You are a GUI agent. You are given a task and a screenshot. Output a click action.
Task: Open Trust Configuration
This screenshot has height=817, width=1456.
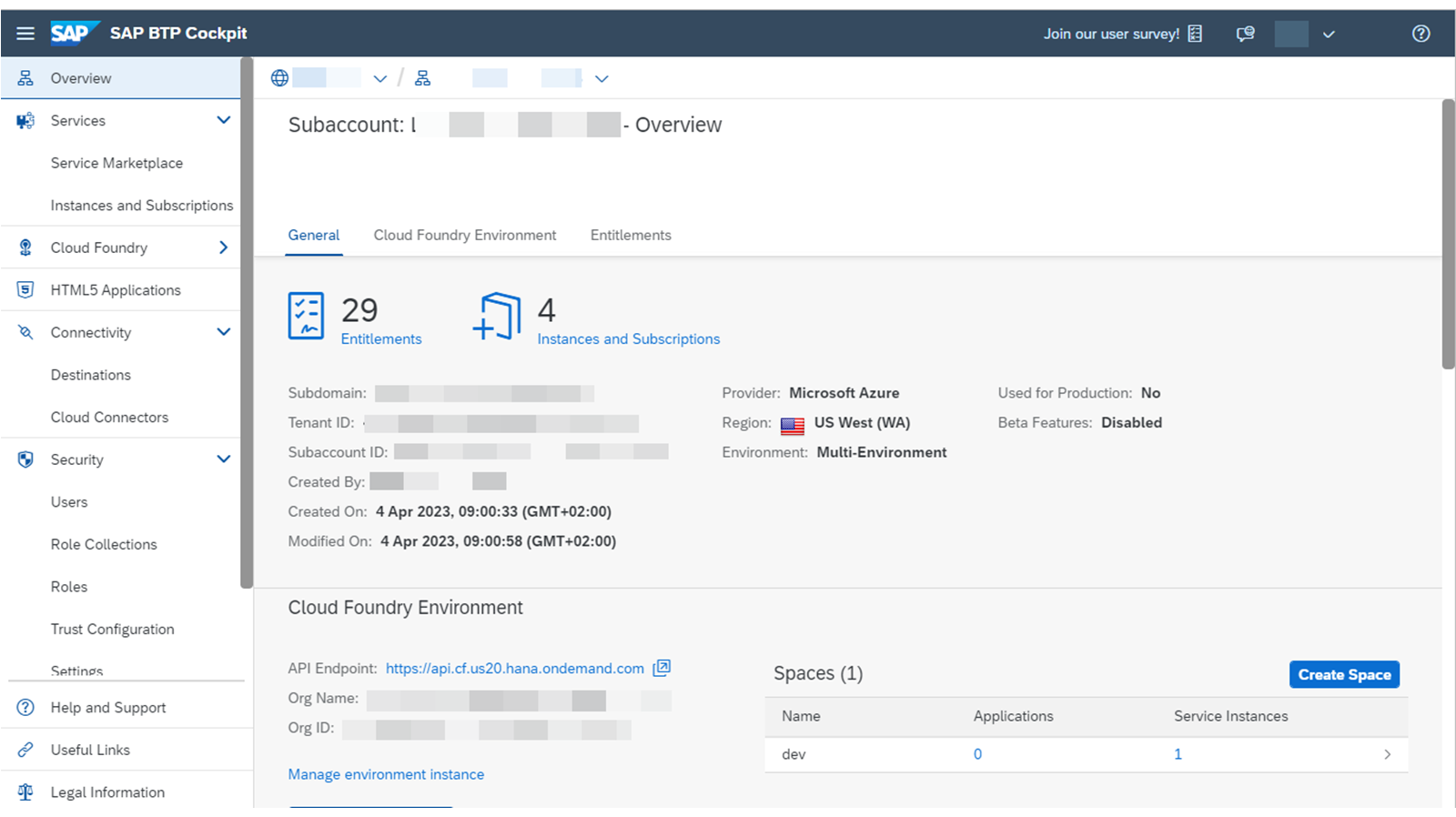coord(112,629)
